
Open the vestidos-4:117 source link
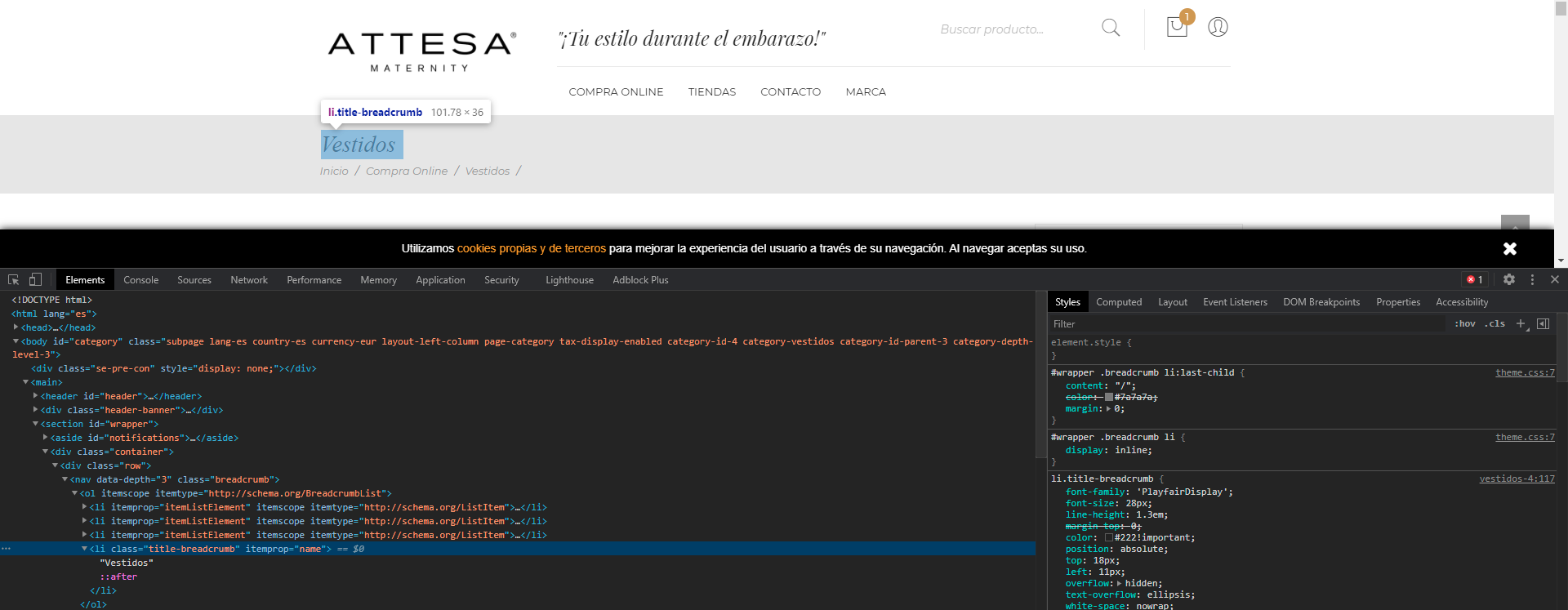pos(1517,479)
